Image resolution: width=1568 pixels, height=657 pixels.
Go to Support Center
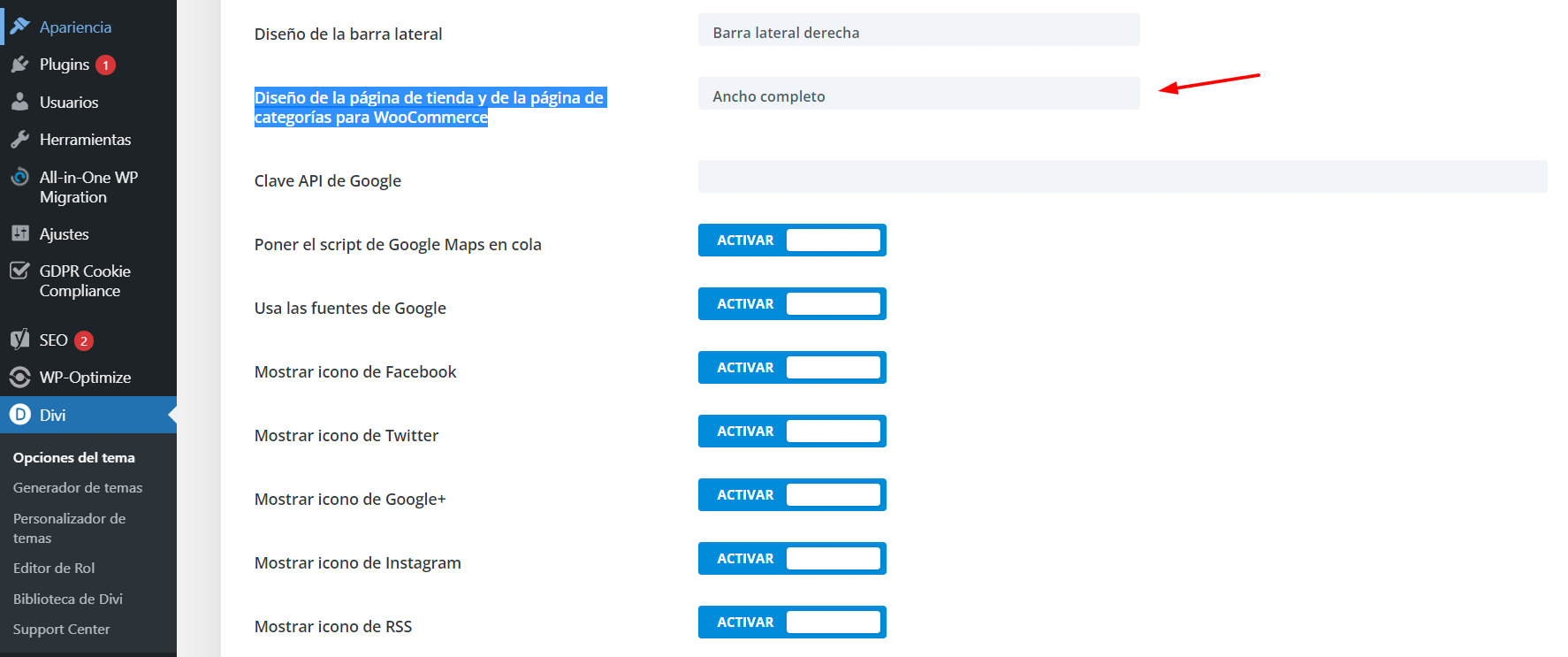click(x=62, y=629)
